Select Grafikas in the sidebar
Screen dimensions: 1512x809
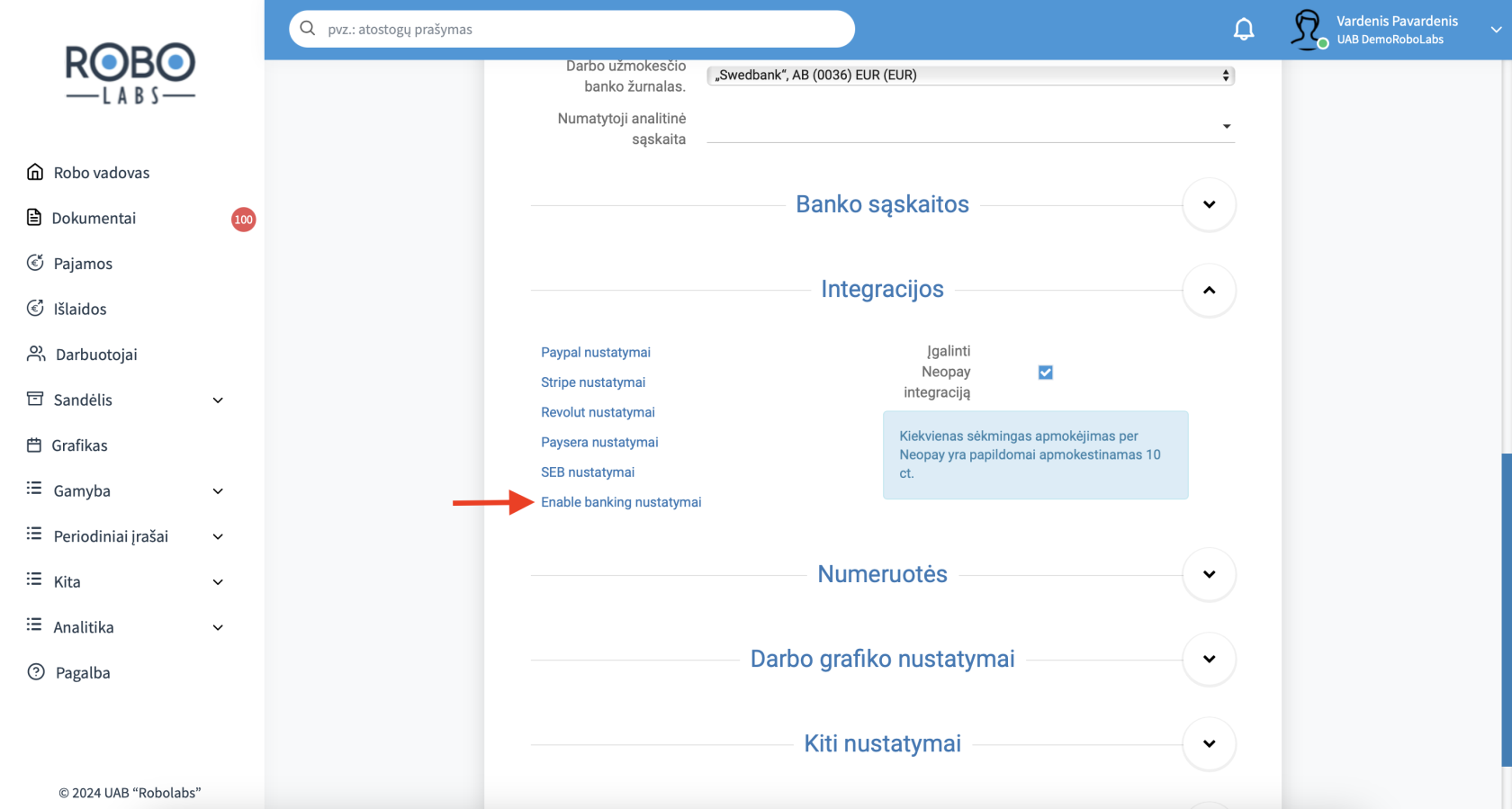click(79, 445)
